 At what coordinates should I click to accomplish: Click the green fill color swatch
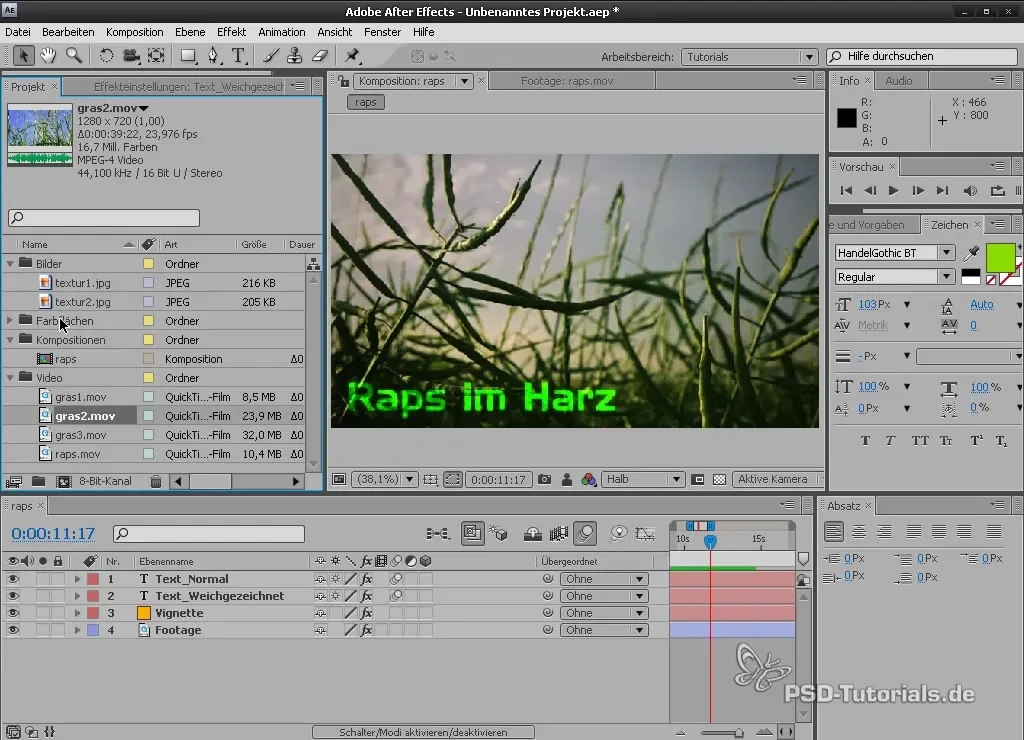(x=1000, y=257)
